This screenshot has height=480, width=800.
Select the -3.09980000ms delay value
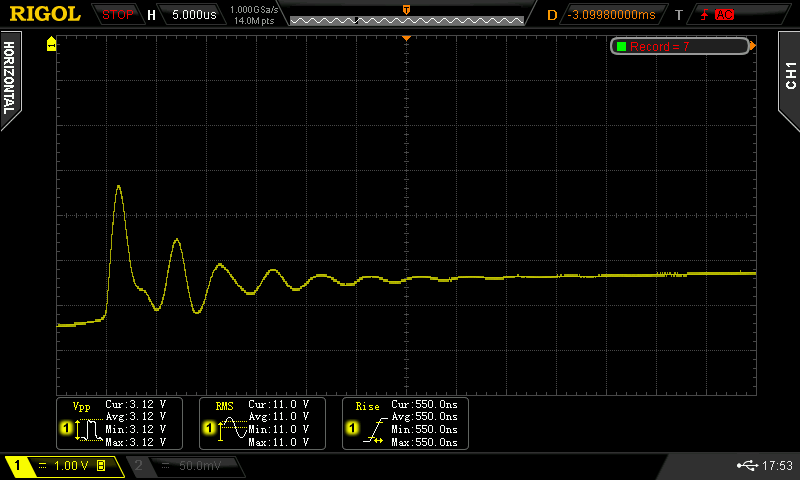tap(611, 15)
